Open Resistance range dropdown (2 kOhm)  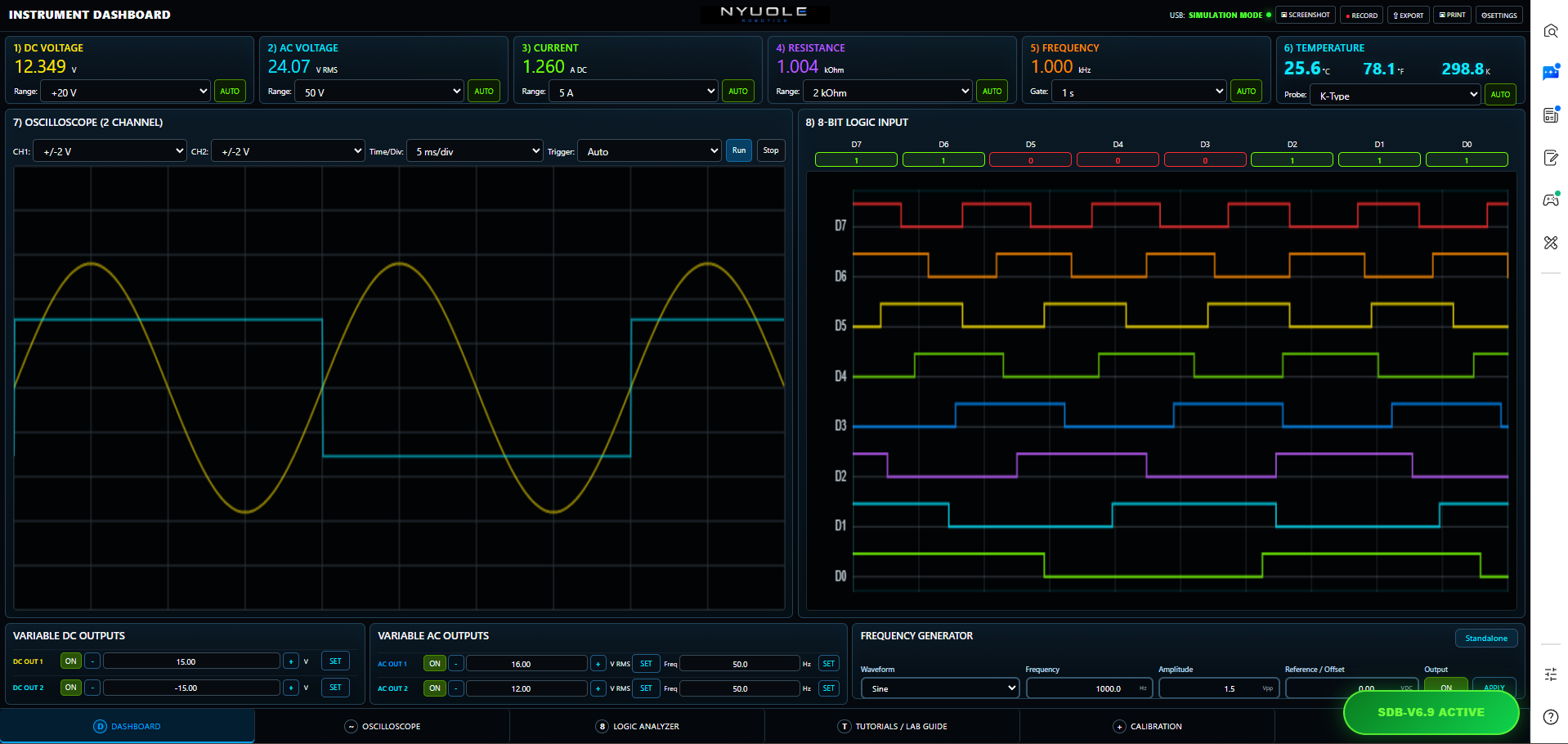pyautogui.click(x=888, y=92)
